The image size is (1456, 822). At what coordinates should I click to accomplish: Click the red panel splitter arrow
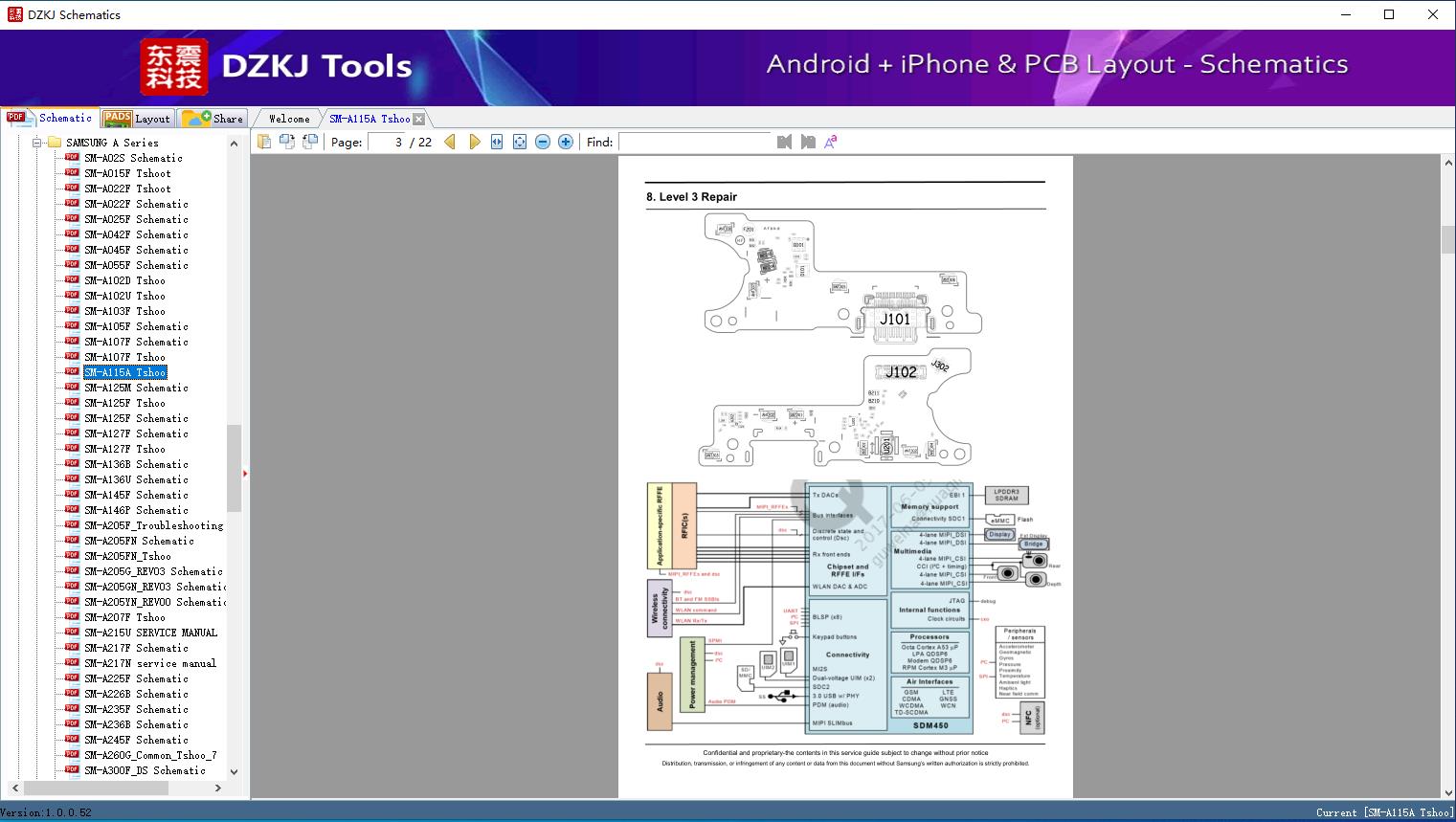click(x=245, y=473)
